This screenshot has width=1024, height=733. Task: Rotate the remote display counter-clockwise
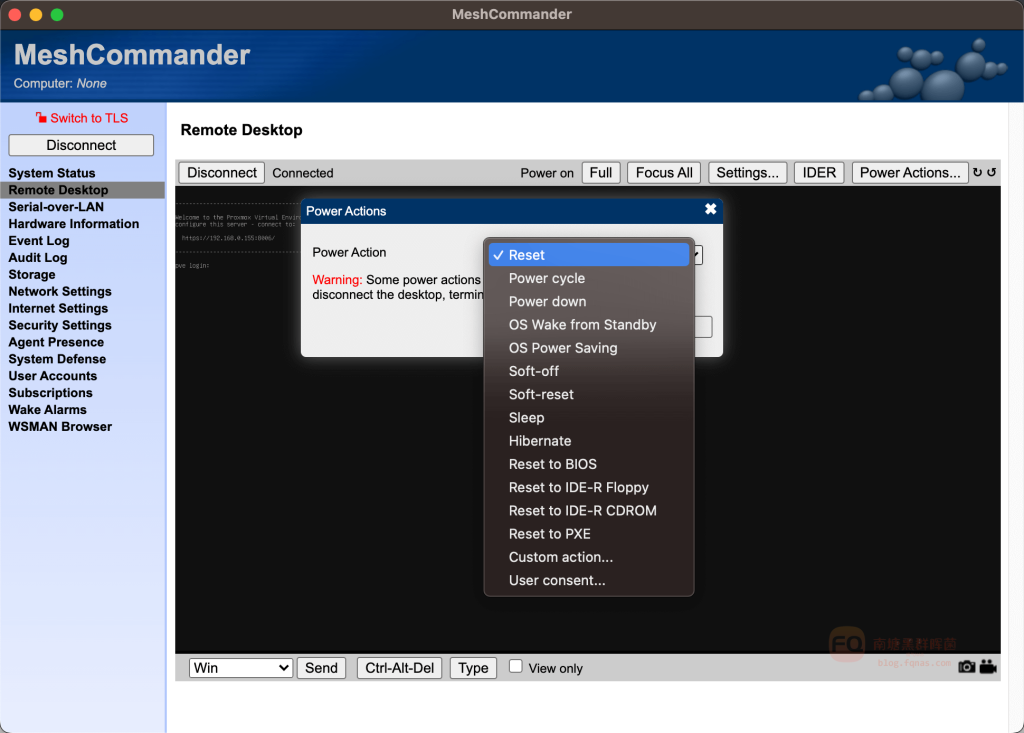[x=992, y=173]
